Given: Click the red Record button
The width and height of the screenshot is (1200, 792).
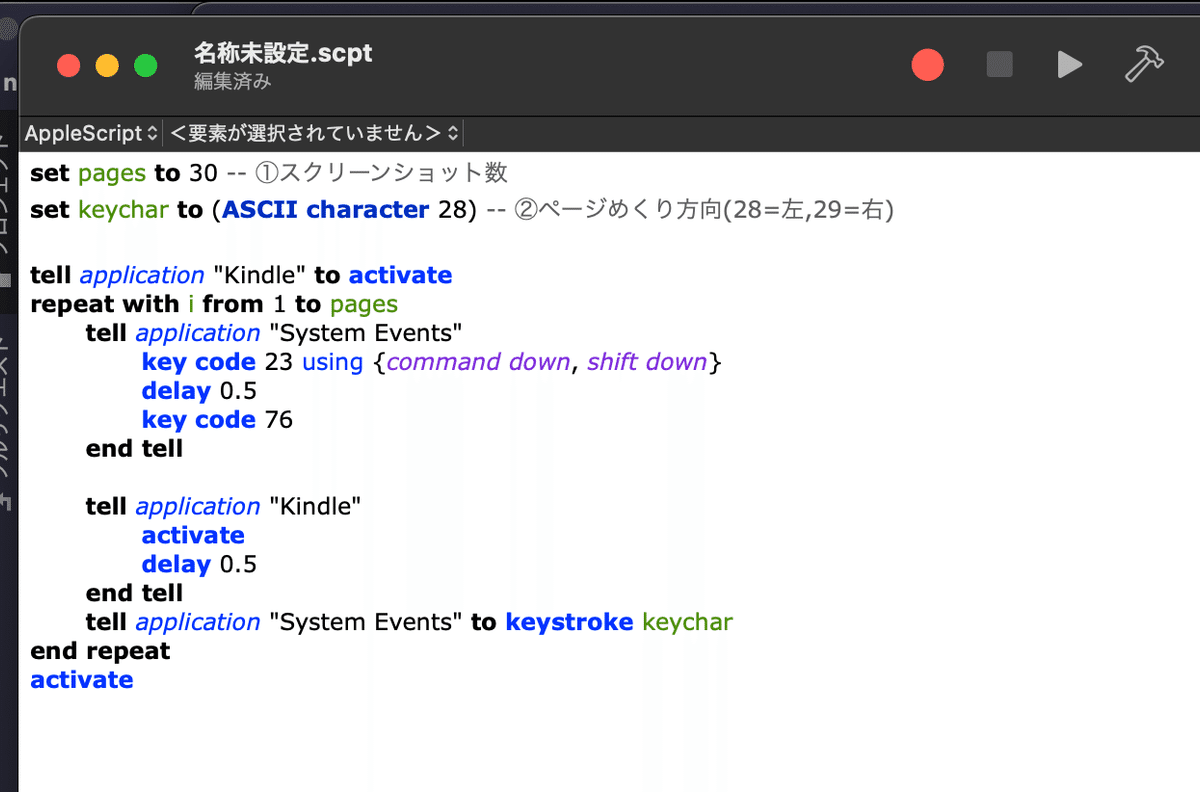Looking at the screenshot, I should [928, 65].
